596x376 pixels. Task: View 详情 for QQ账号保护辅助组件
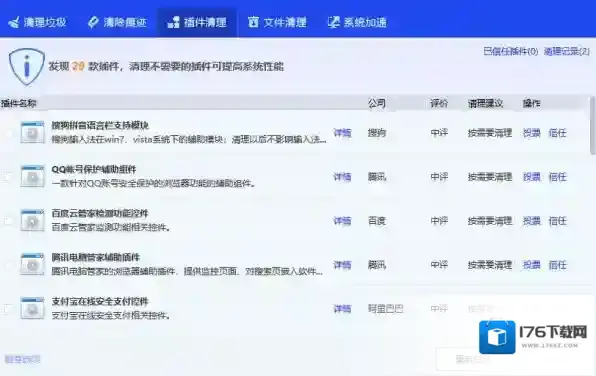(x=342, y=177)
